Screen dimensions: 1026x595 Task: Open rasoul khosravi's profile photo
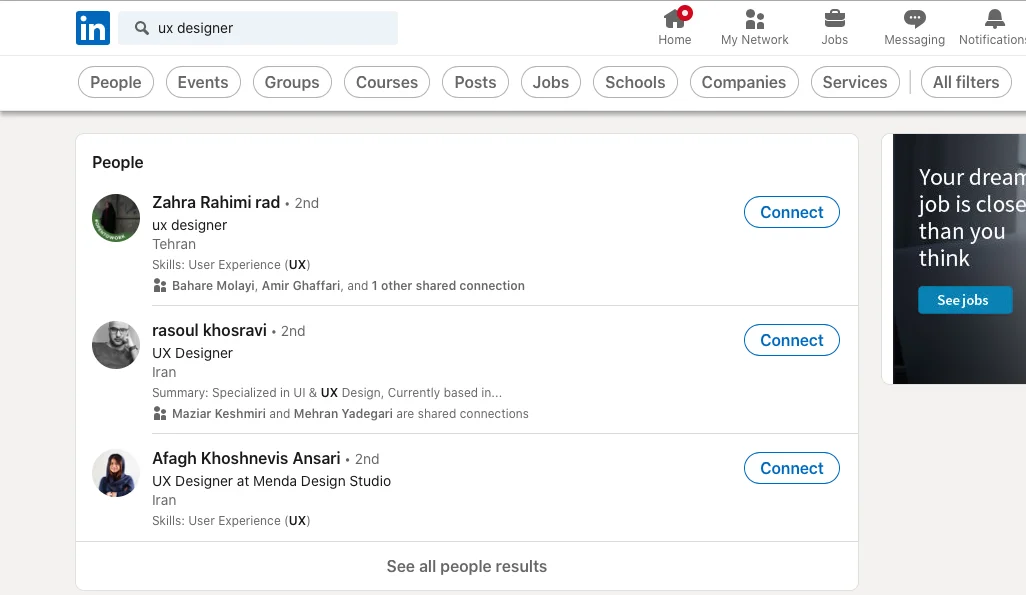click(x=116, y=345)
